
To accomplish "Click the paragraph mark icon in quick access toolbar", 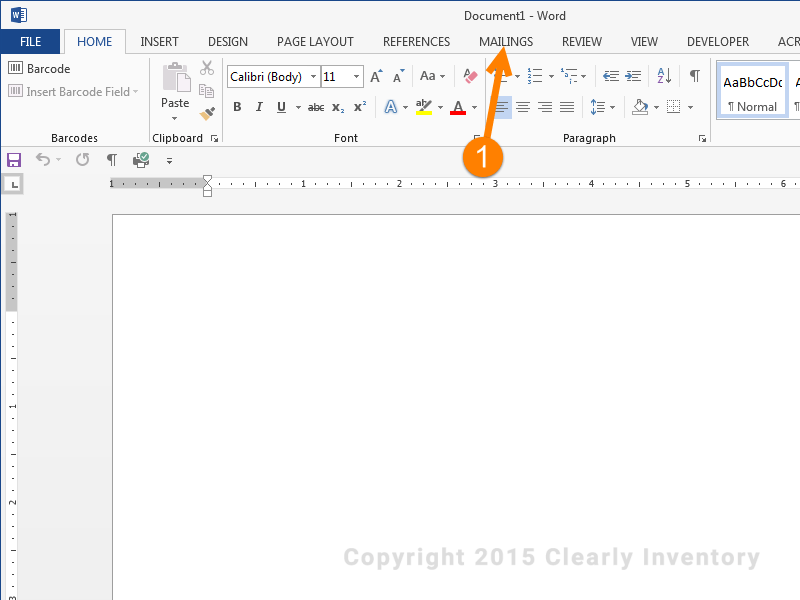I will (112, 160).
